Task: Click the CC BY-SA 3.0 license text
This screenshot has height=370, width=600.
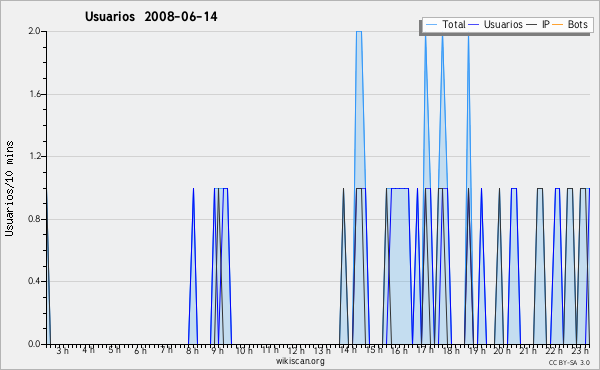Action: point(569,363)
